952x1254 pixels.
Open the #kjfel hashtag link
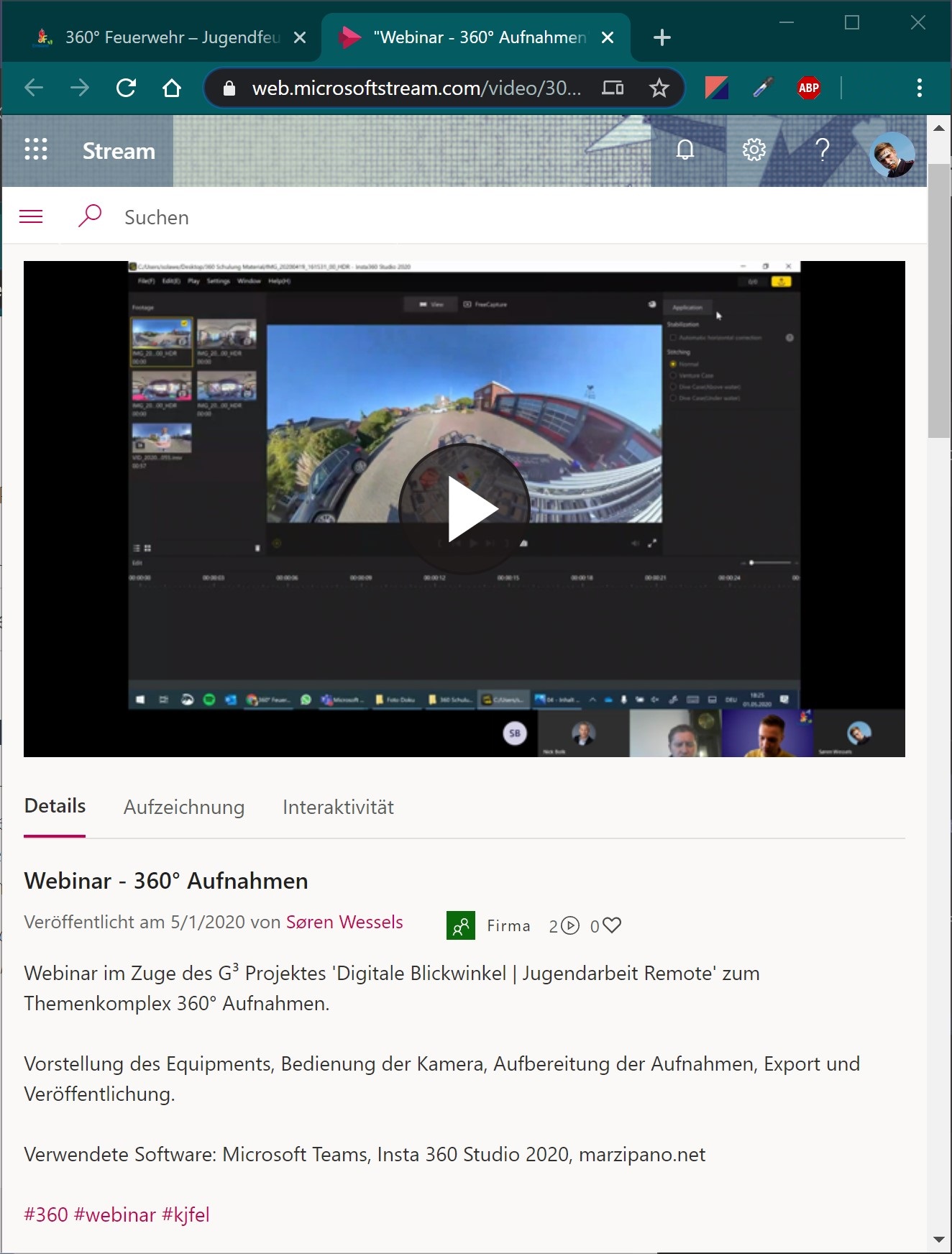tap(186, 1214)
